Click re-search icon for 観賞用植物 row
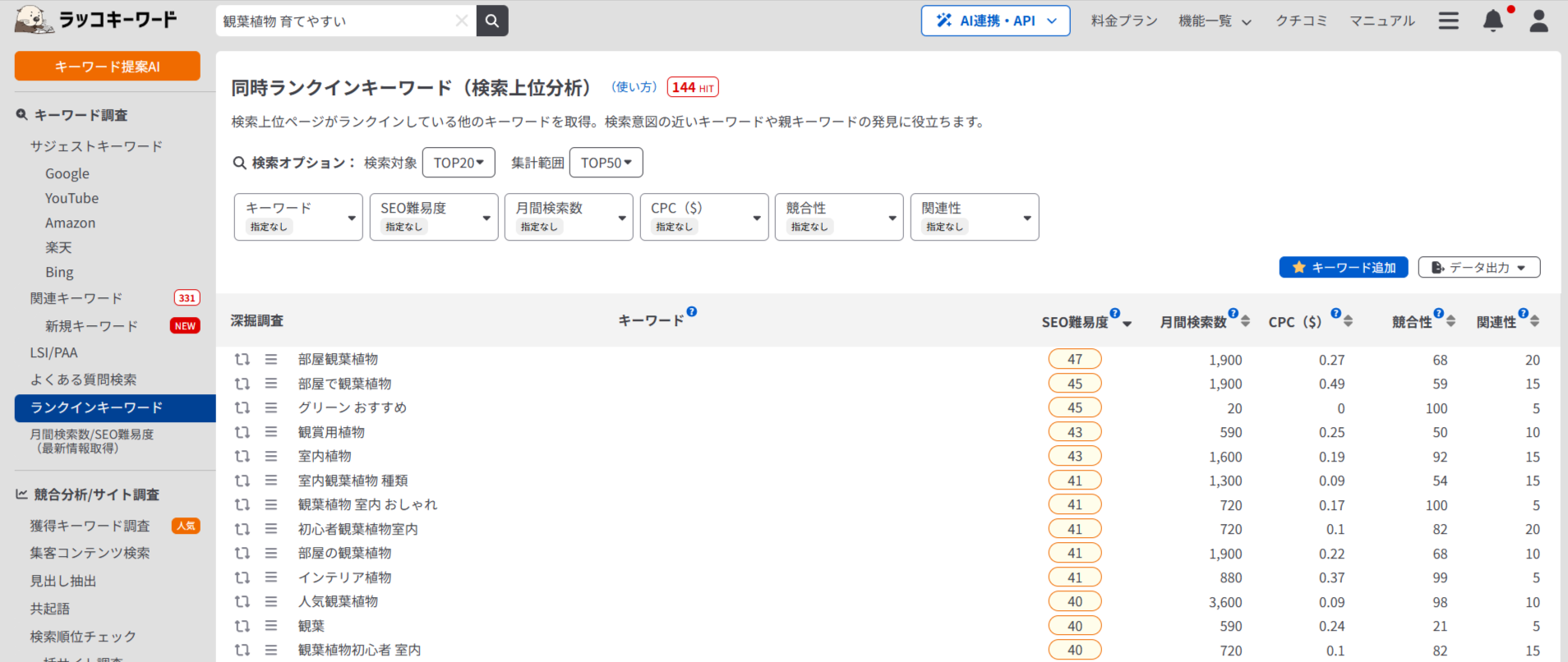The height and width of the screenshot is (662, 1568). tap(242, 432)
